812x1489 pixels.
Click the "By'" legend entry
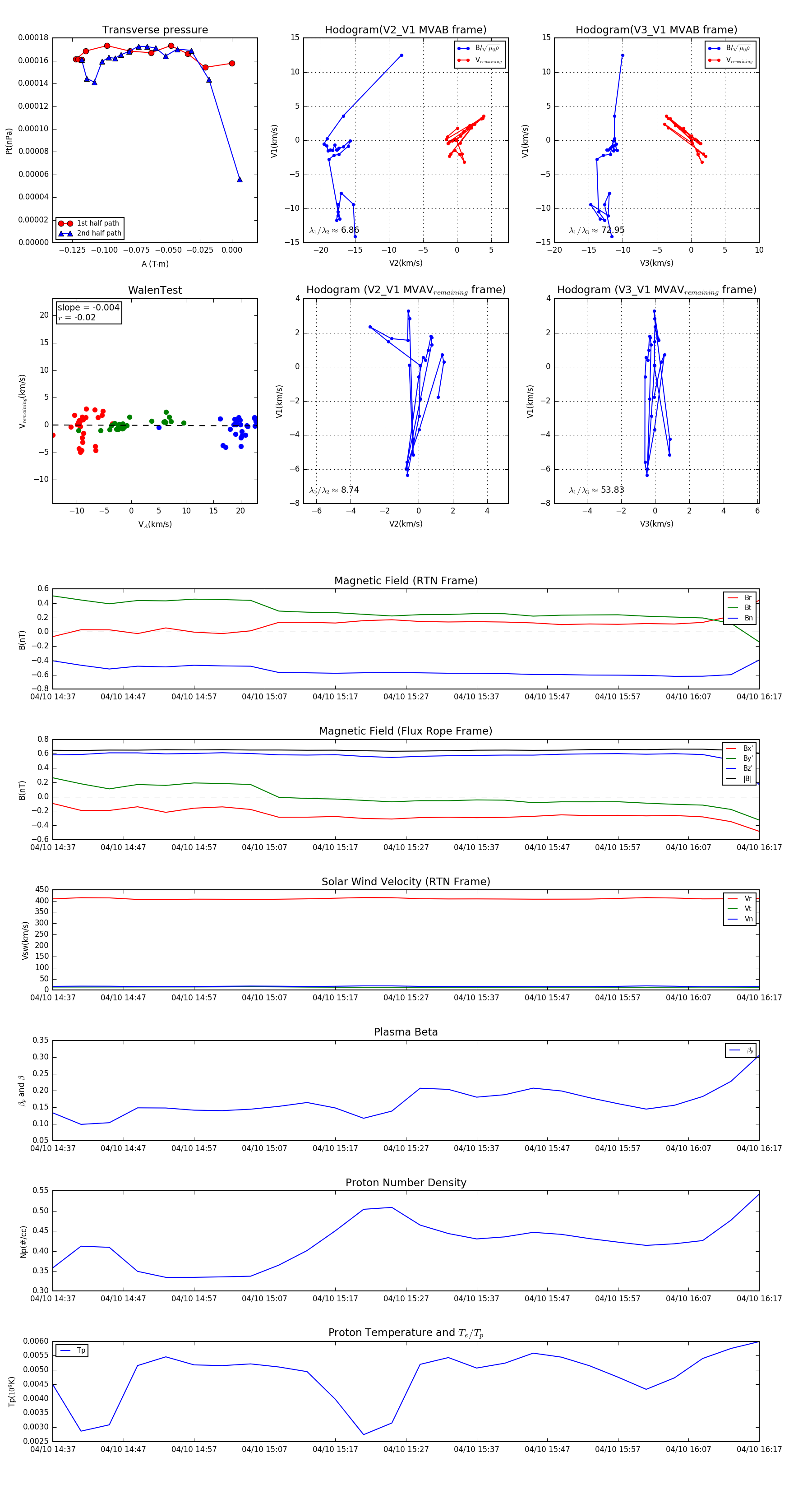(739, 758)
